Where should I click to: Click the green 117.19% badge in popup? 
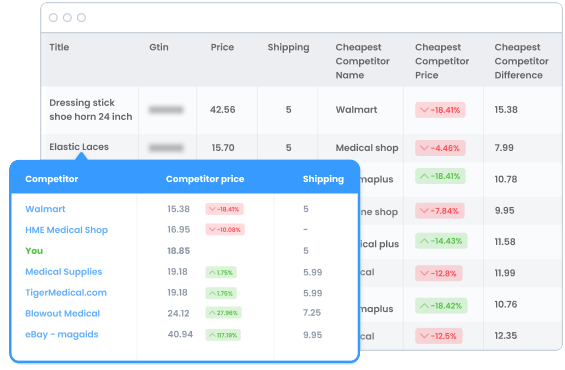click(x=223, y=335)
